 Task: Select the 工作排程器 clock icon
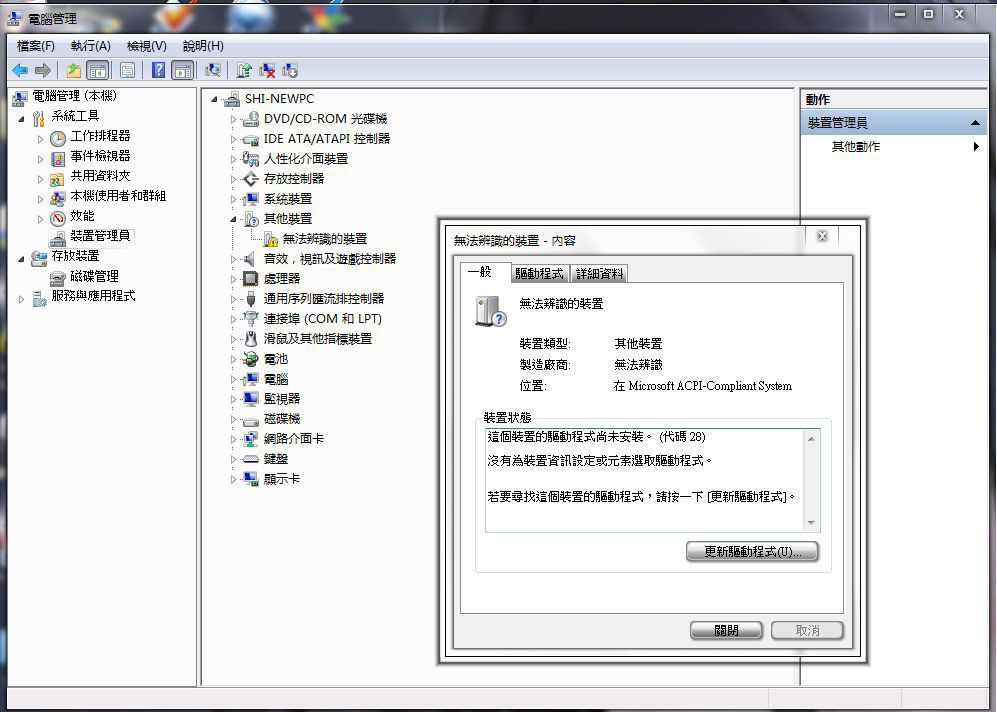coord(58,138)
